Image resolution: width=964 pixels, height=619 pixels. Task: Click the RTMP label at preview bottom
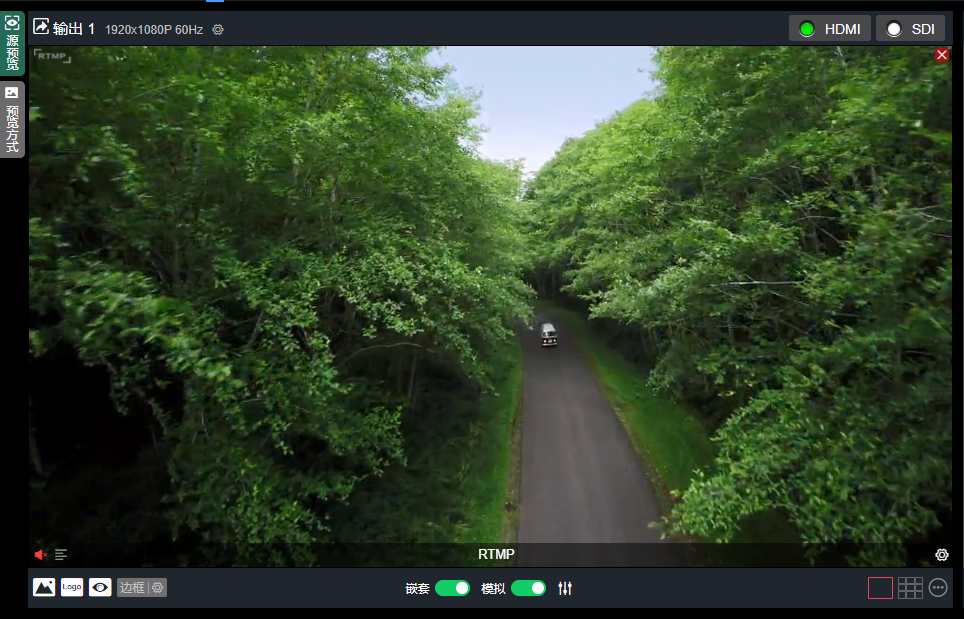[x=496, y=554]
